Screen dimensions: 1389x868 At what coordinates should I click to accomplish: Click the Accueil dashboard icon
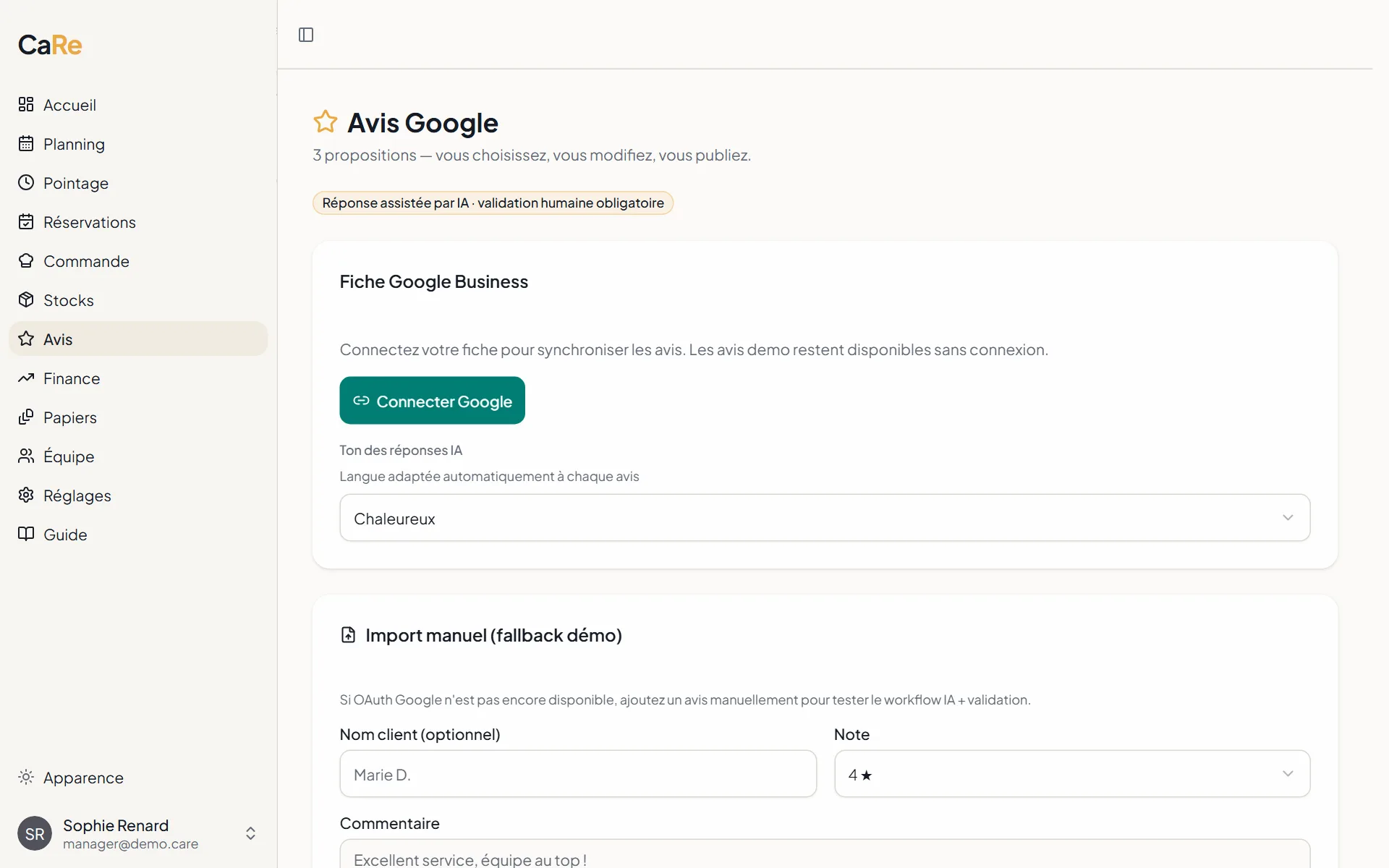click(26, 104)
